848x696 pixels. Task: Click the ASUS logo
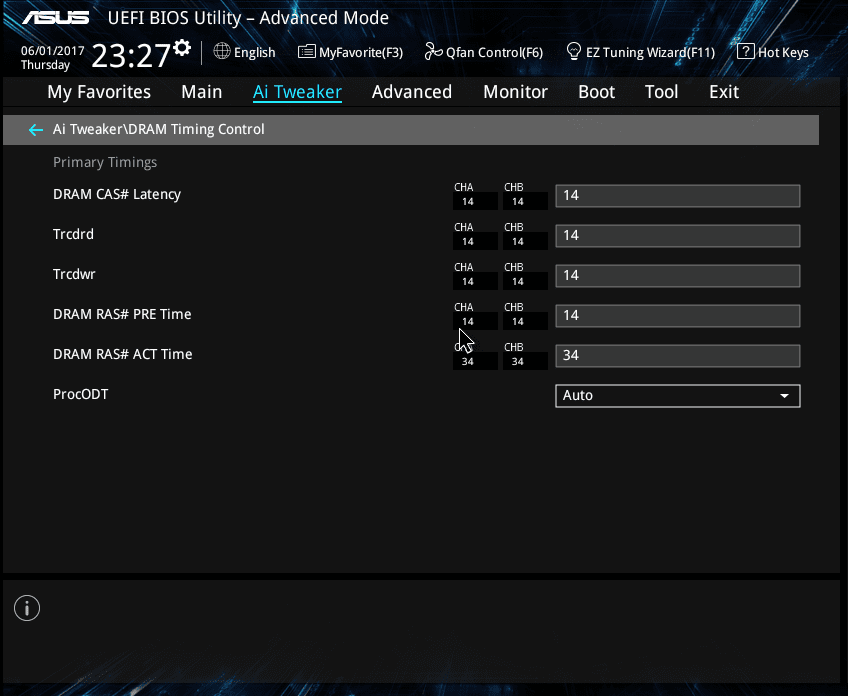pyautogui.click(x=56, y=18)
